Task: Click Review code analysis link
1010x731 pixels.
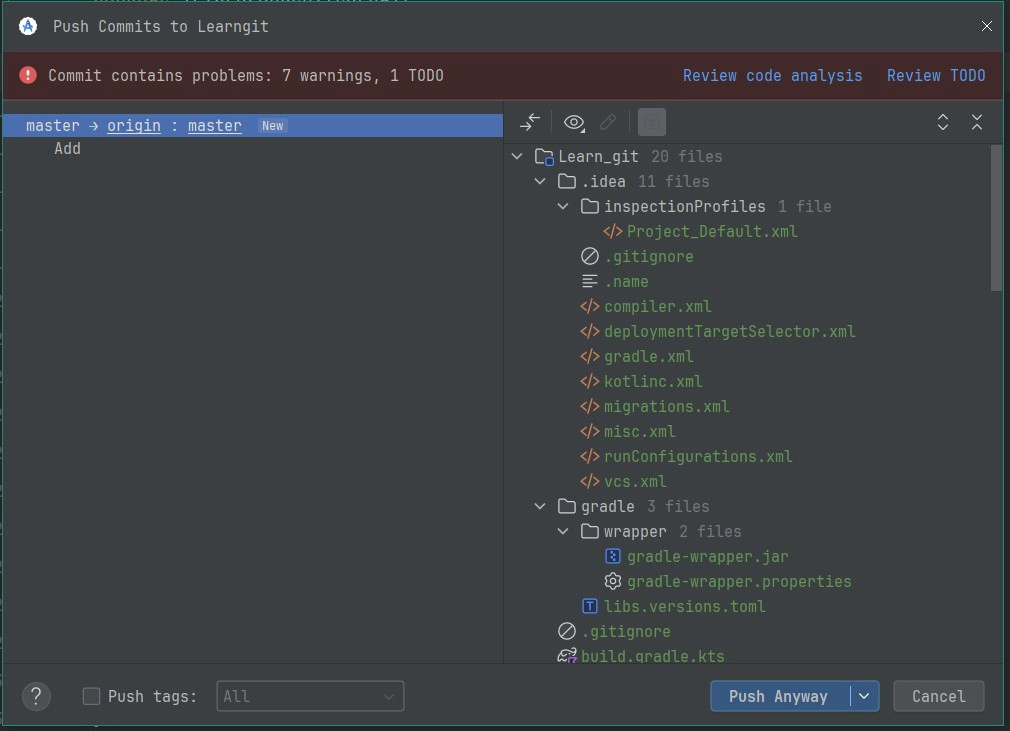Action: tap(772, 76)
